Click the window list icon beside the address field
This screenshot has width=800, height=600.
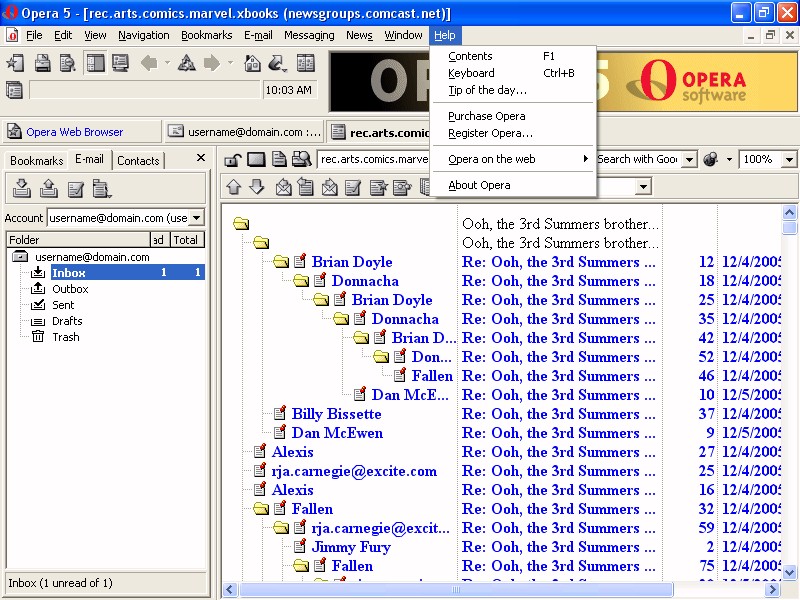click(14, 90)
